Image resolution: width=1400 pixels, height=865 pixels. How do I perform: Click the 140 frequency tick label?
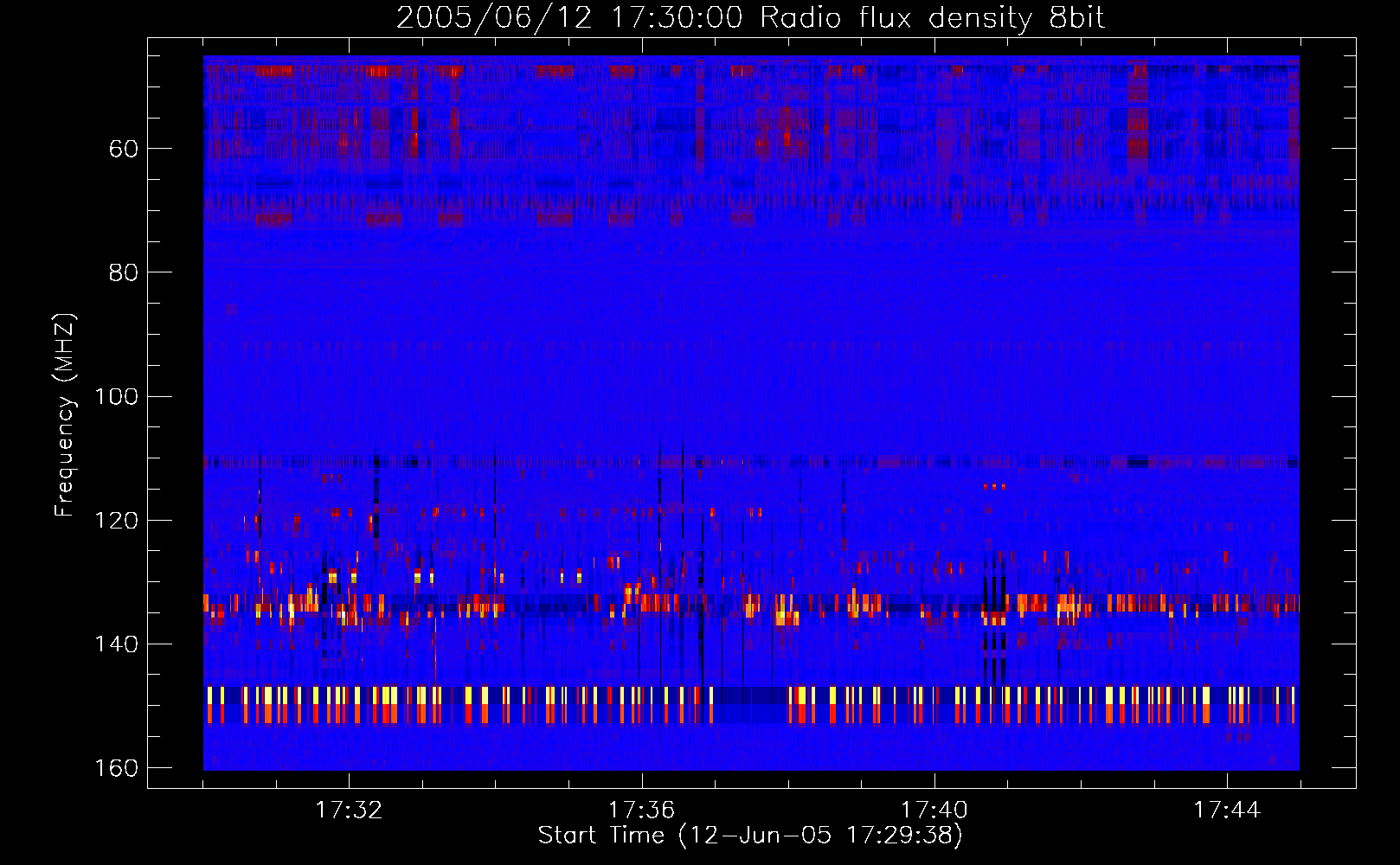tap(117, 644)
